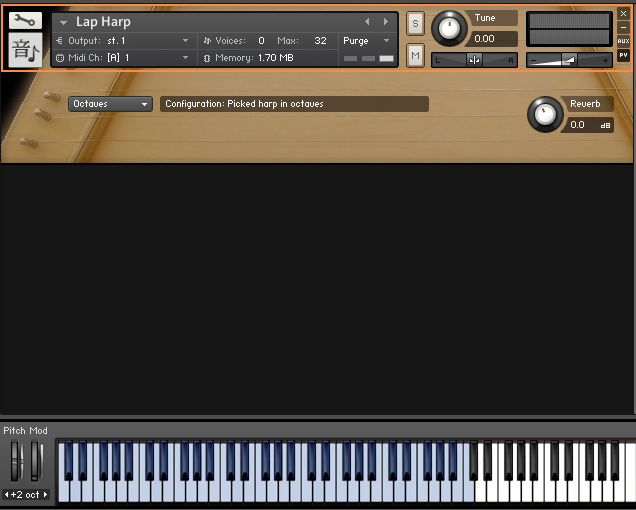Click the Mod wheel
The image size is (636, 510).
pyautogui.click(x=36, y=461)
